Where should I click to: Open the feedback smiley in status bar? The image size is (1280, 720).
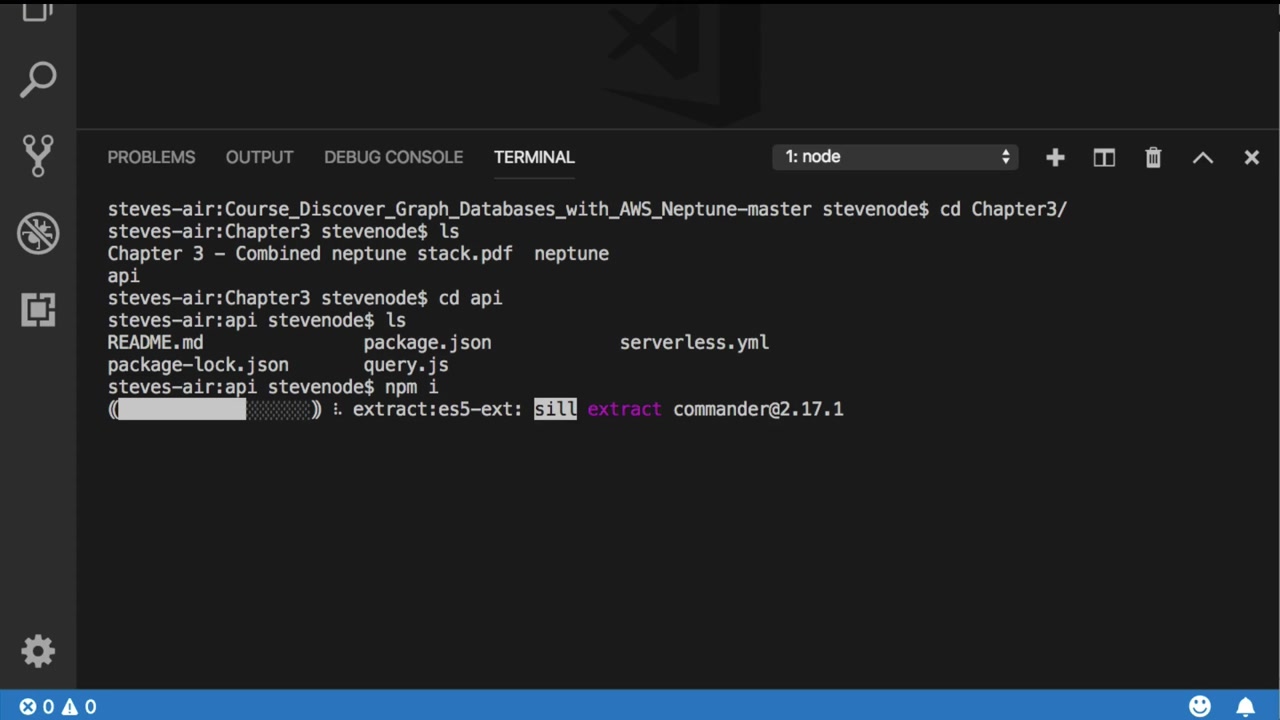(x=1200, y=706)
